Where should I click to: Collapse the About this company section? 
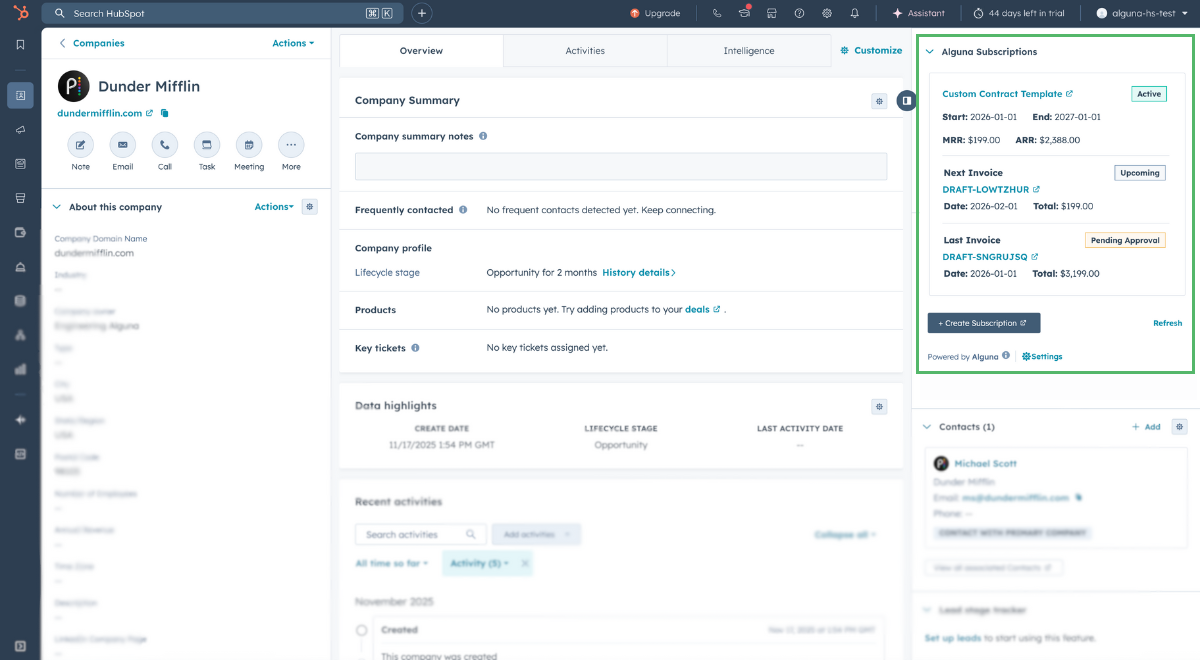click(x=56, y=207)
